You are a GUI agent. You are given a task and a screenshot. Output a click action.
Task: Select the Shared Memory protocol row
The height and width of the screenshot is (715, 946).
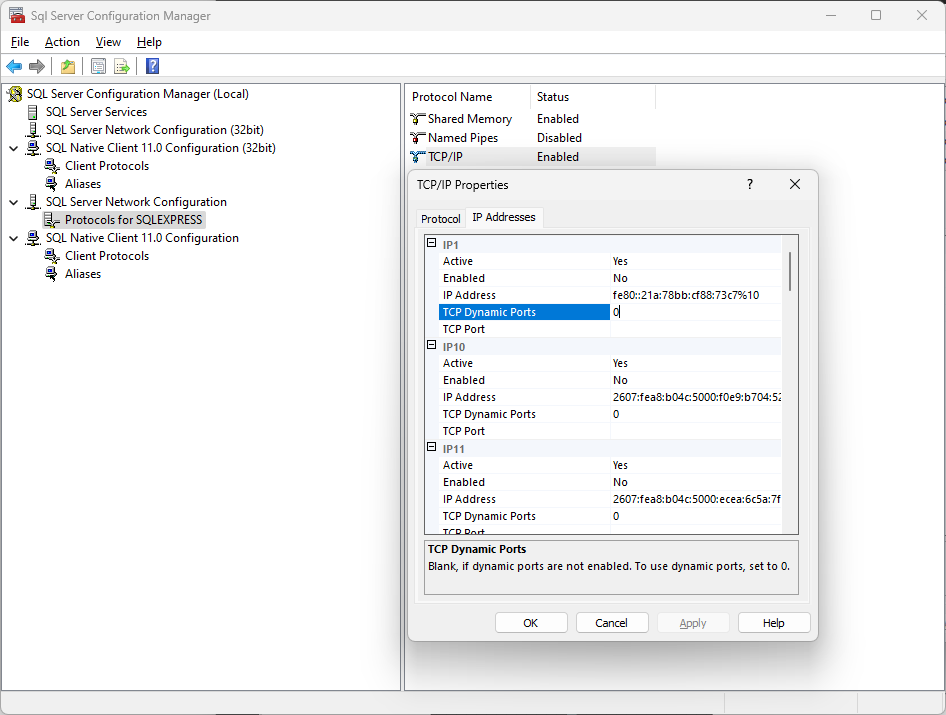532,119
